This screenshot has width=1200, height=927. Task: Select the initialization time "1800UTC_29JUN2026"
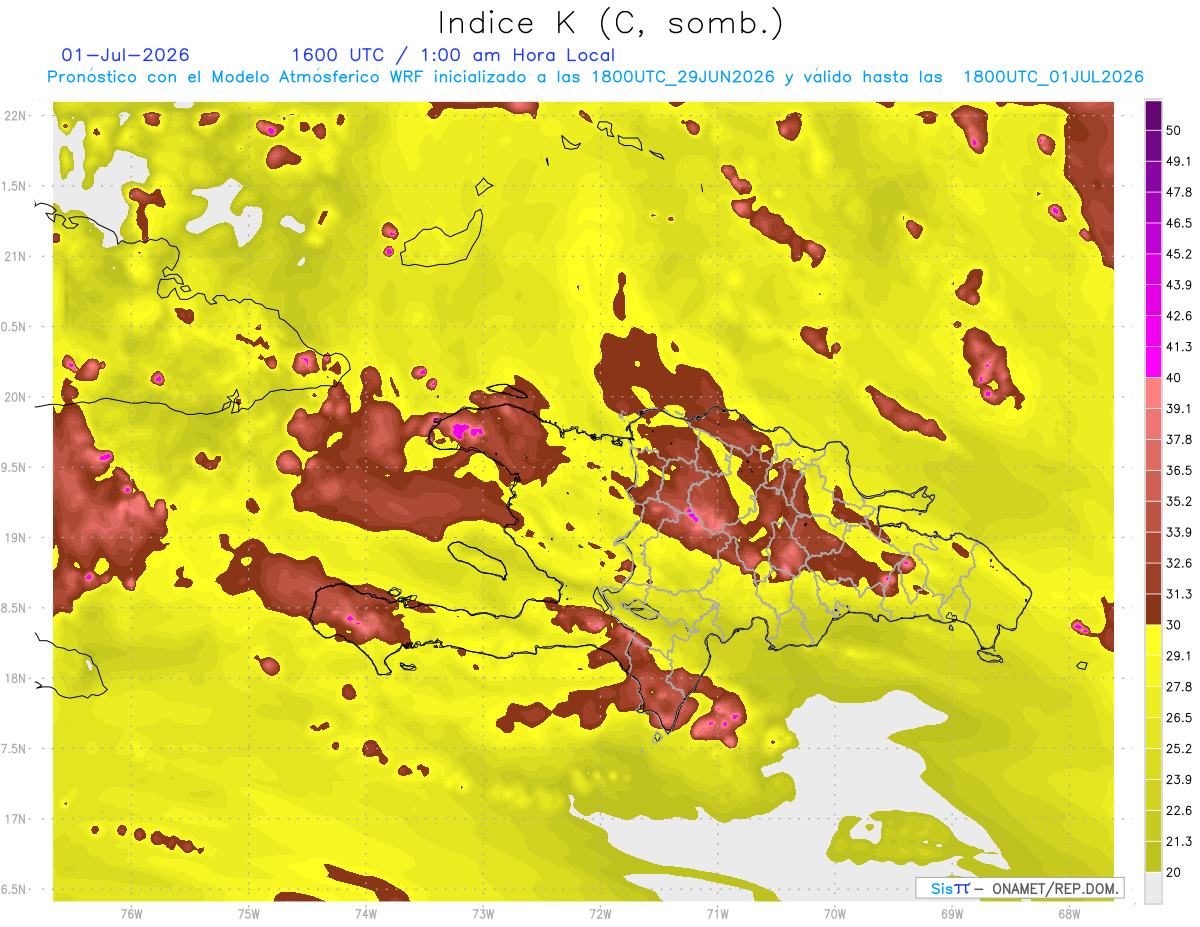[x=683, y=77]
